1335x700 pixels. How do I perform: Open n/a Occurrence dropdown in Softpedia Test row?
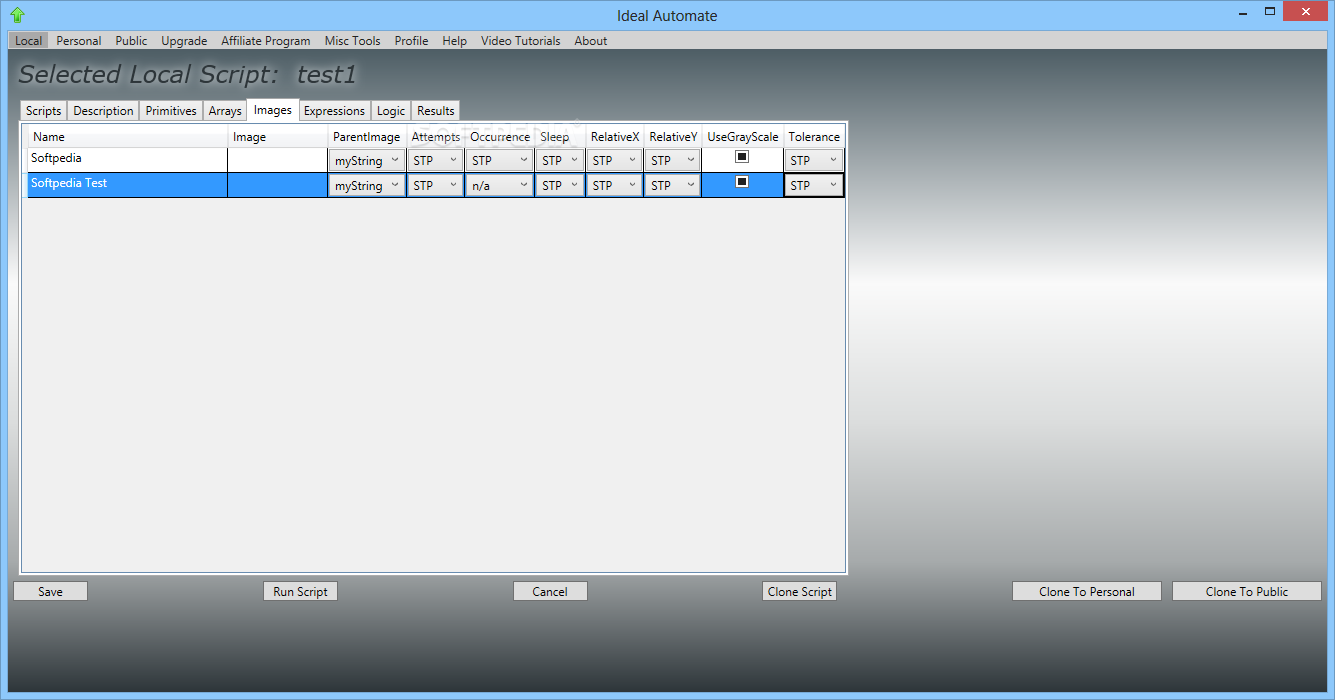pyautogui.click(x=500, y=185)
